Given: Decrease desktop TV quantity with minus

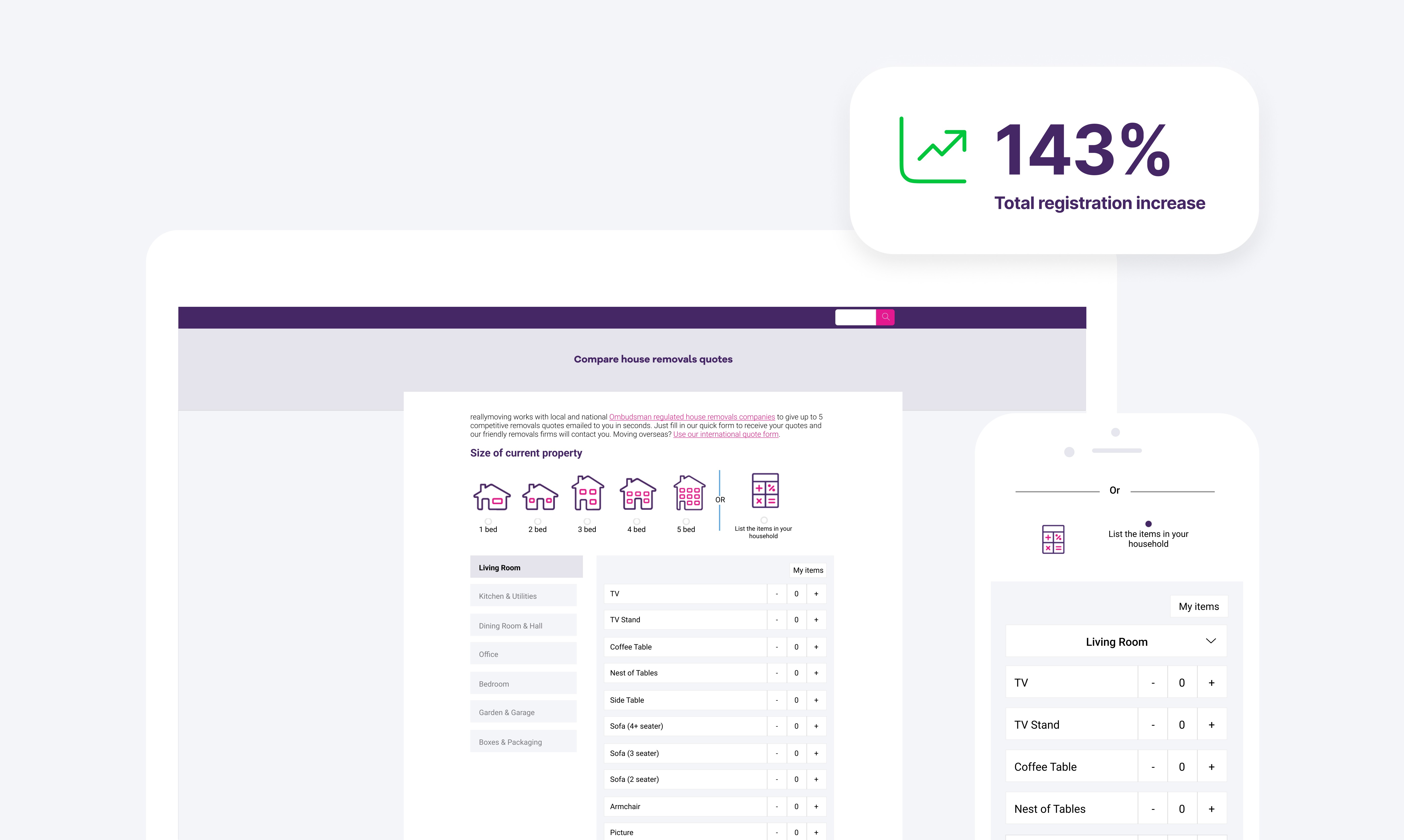Looking at the screenshot, I should (777, 594).
